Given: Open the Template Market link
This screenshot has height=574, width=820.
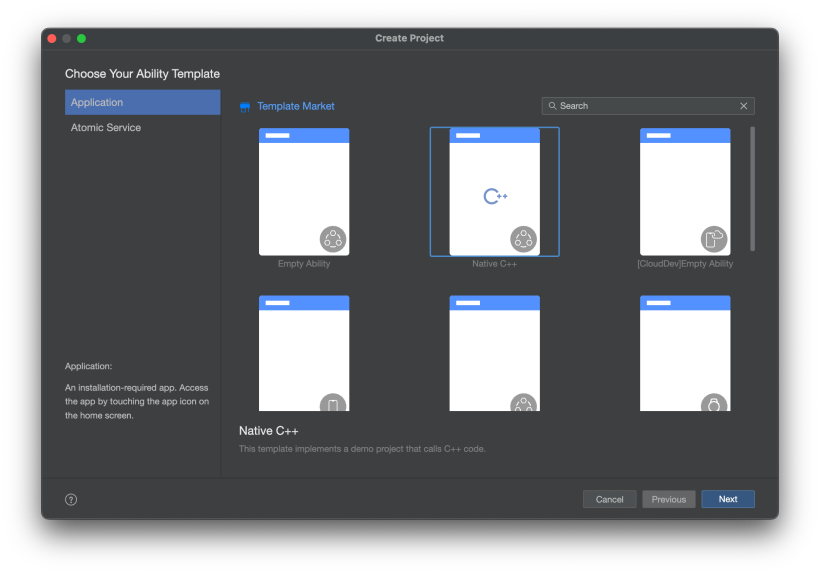Looking at the screenshot, I should (296, 106).
